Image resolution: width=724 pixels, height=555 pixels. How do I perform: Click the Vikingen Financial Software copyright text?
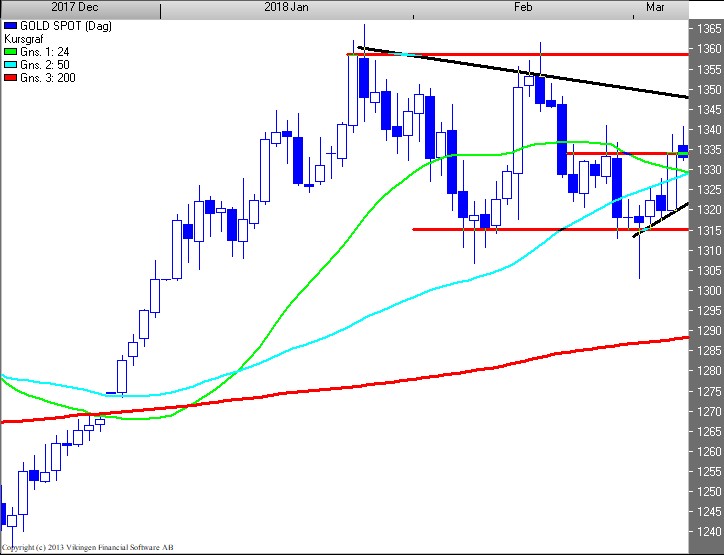[x=88, y=548]
